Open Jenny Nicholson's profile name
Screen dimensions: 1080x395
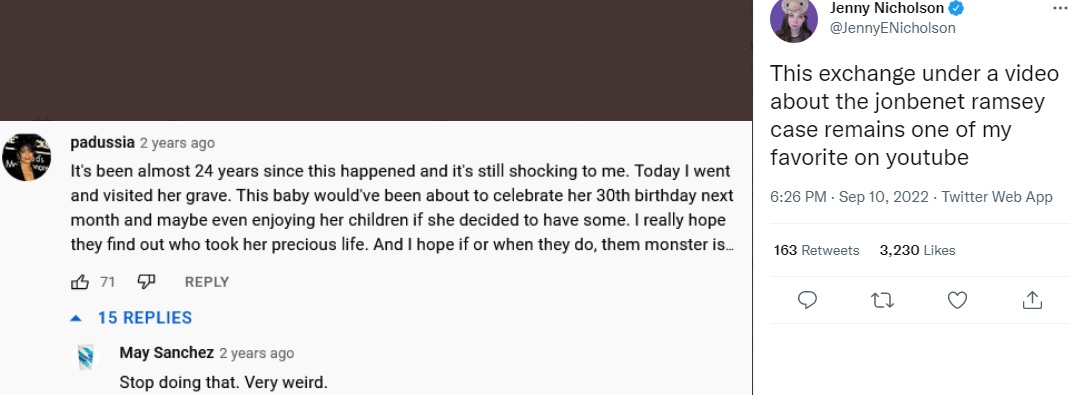click(886, 8)
